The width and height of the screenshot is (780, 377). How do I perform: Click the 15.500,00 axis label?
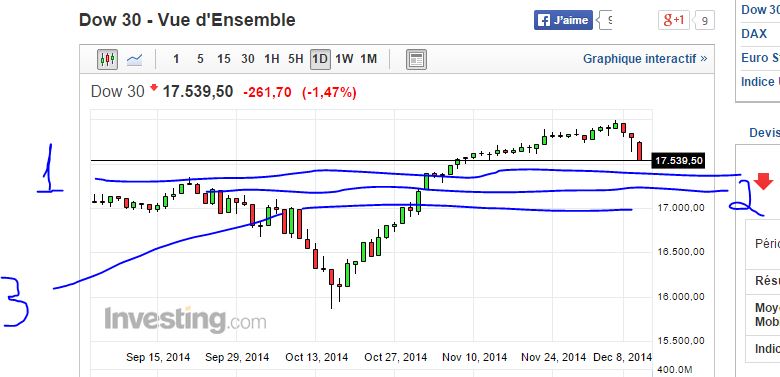[x=681, y=341]
